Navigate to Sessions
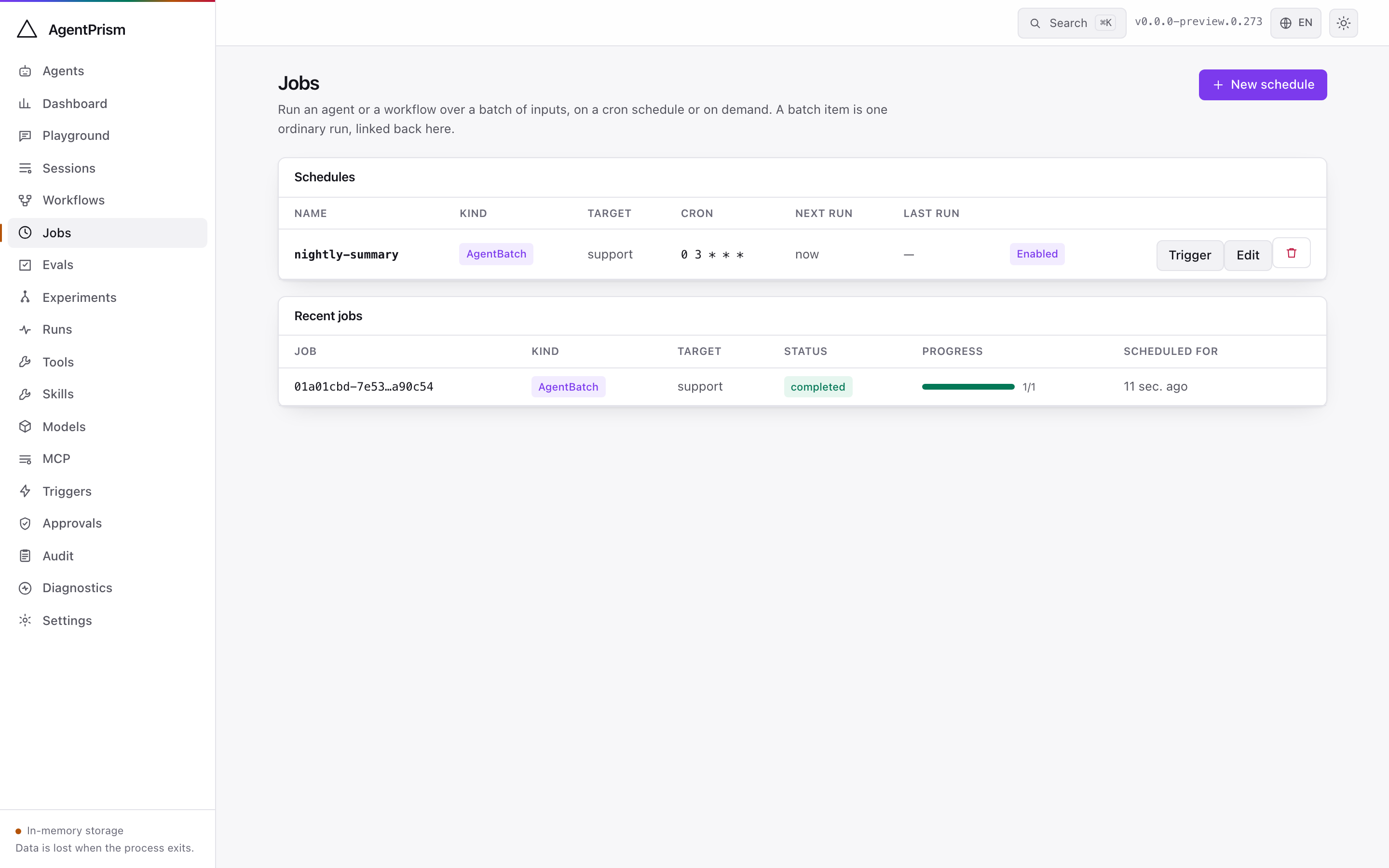The image size is (1389, 868). (108, 168)
